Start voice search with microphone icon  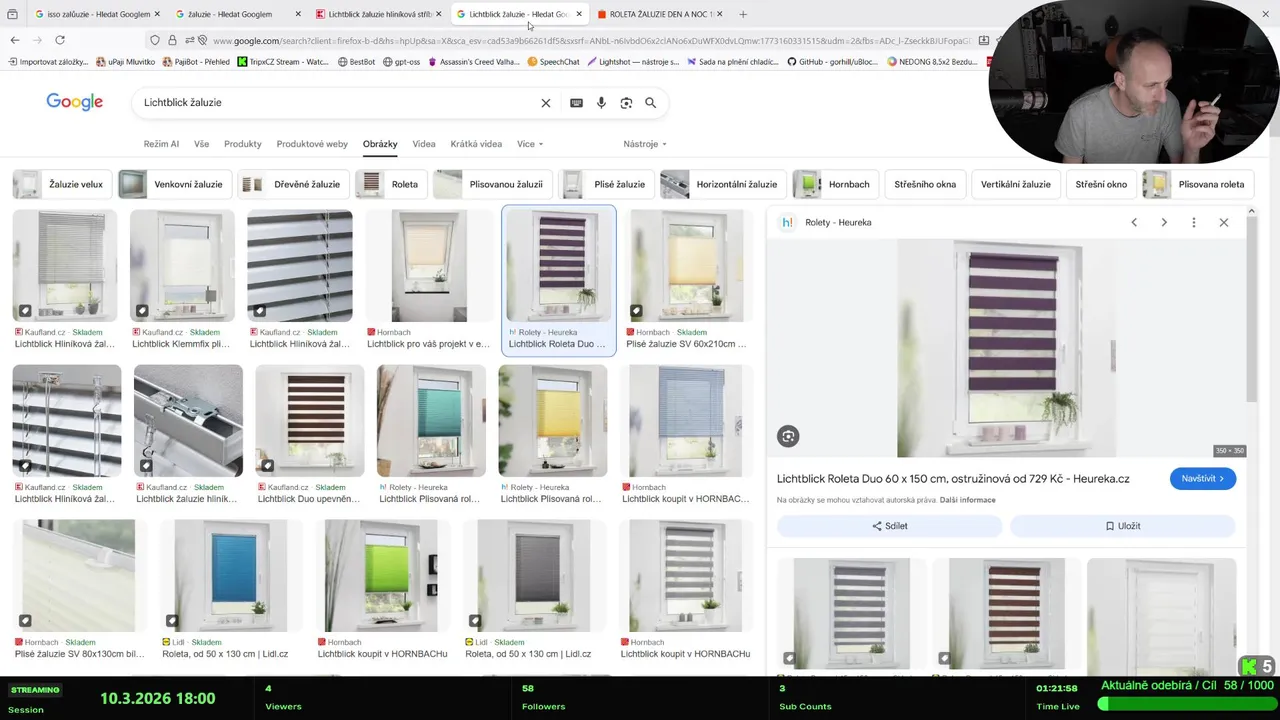(x=601, y=103)
